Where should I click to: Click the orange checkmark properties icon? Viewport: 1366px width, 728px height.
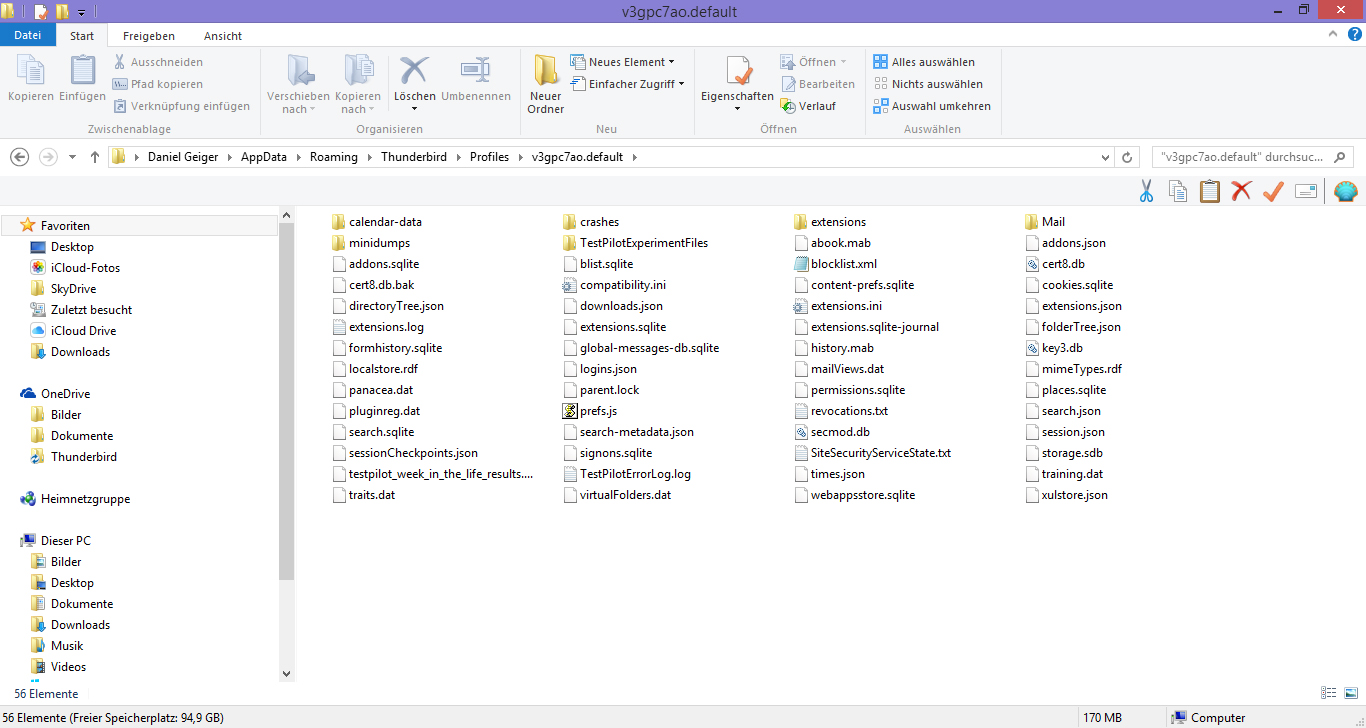(x=1273, y=191)
